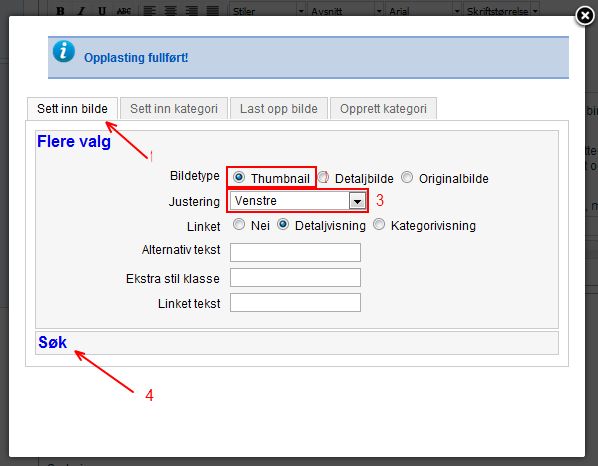This screenshot has height=466, width=598.
Task: Switch to Last opp bilde tab
Action: (x=279, y=109)
